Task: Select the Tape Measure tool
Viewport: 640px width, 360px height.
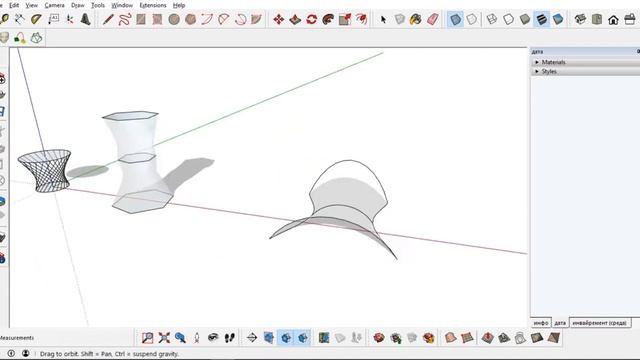Action: point(4,19)
